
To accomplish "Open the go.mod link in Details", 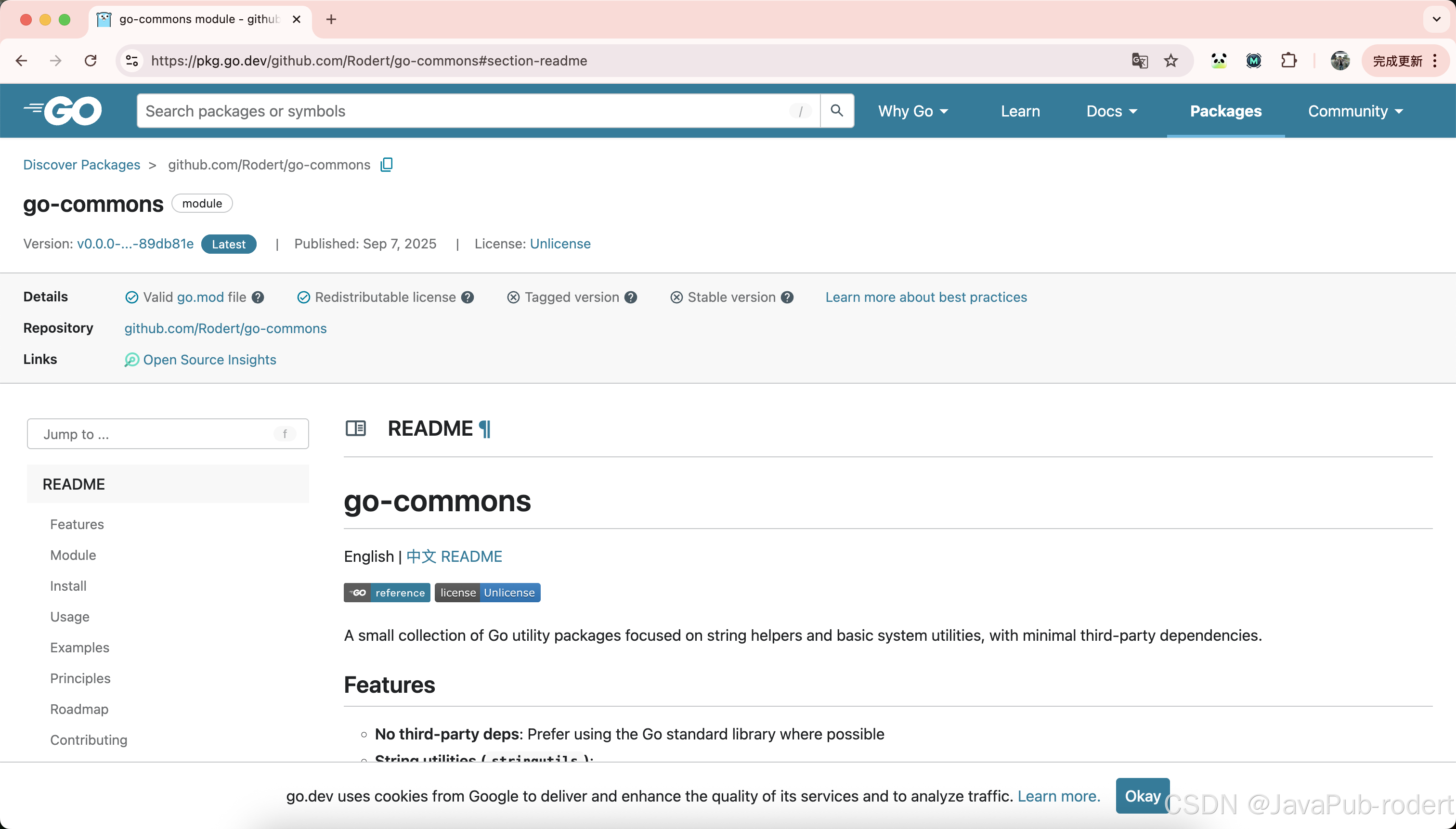I will (x=200, y=297).
